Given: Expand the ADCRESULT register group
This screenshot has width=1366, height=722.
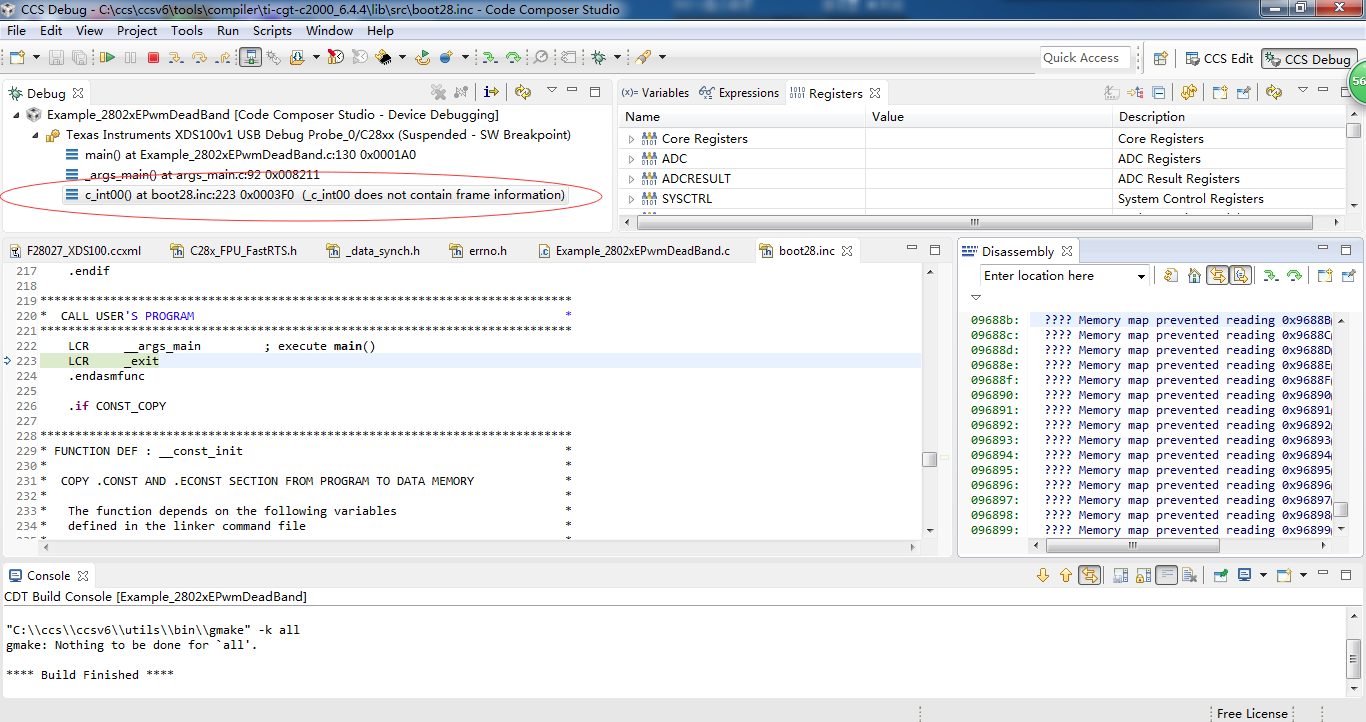Looking at the screenshot, I should (631, 179).
